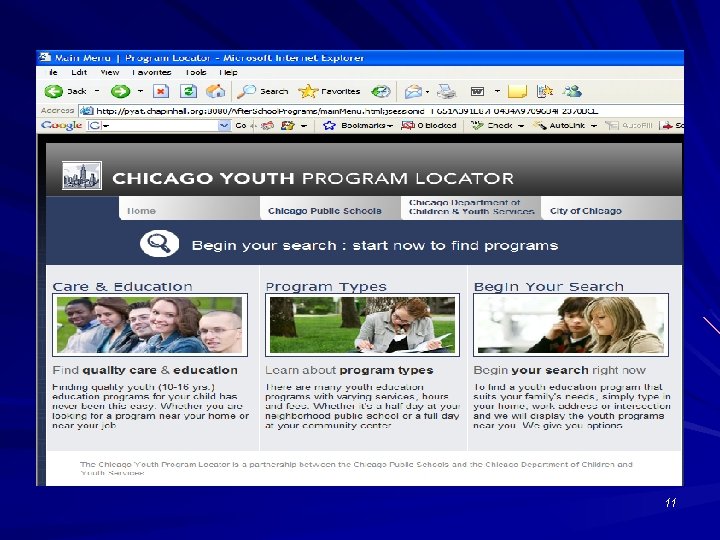Screen dimensions: 720x540
Task: Click the Care & Education heading
Action: tap(122, 287)
